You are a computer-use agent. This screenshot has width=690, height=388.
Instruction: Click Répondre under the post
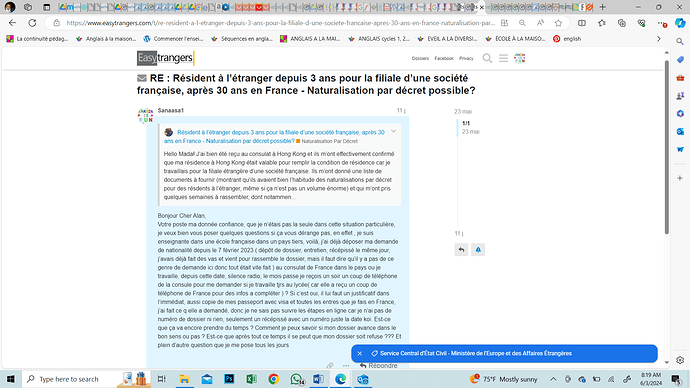click(378, 366)
